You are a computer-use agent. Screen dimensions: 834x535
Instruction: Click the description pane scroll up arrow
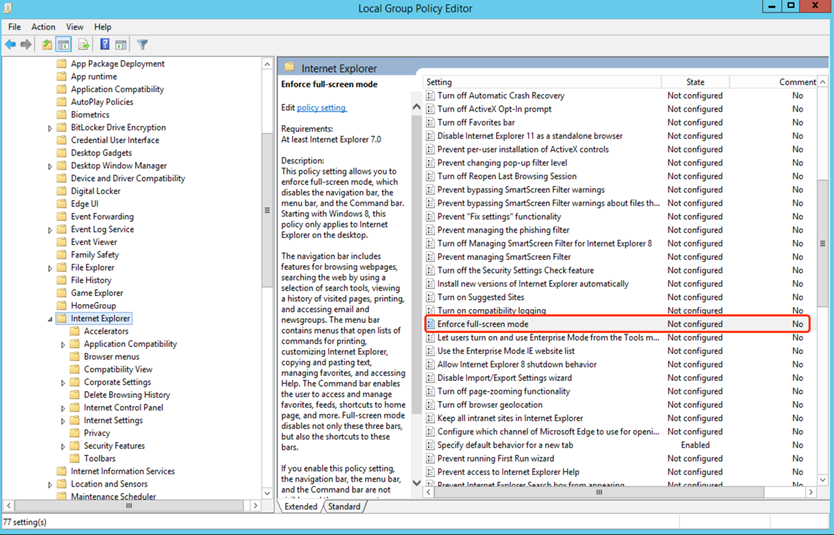(416, 107)
